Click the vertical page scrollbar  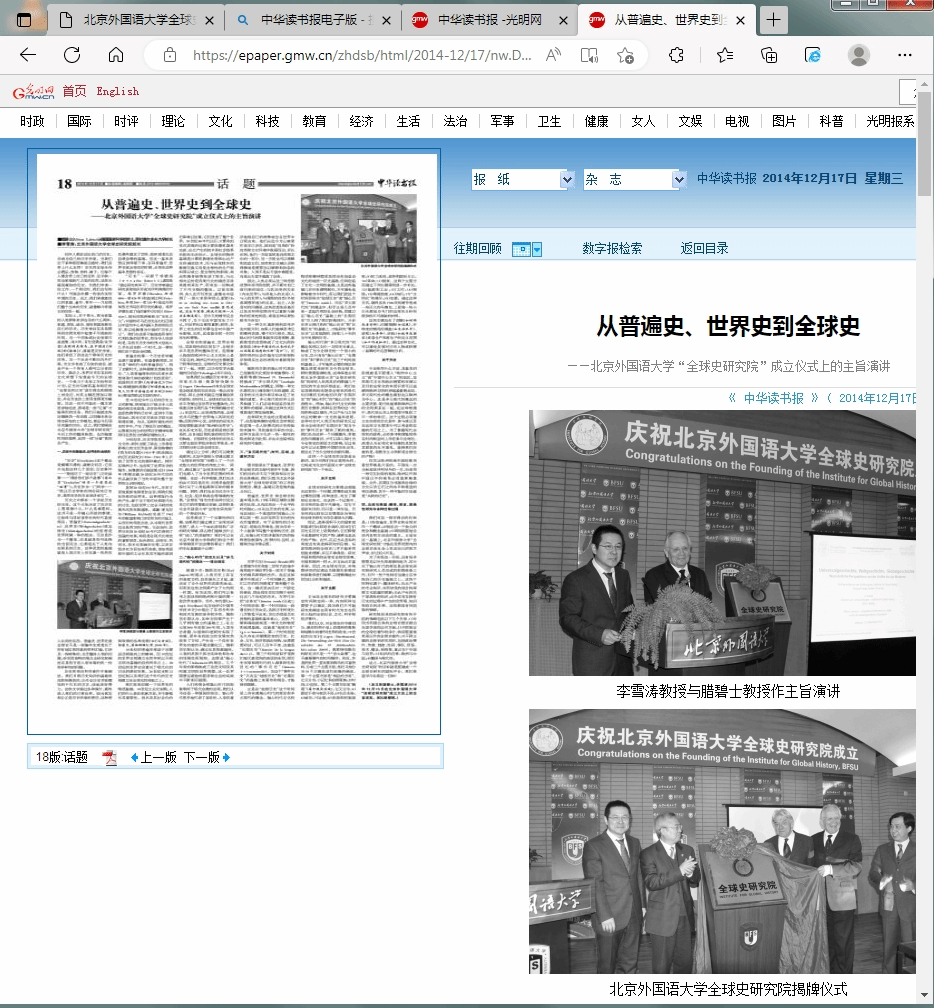925,500
